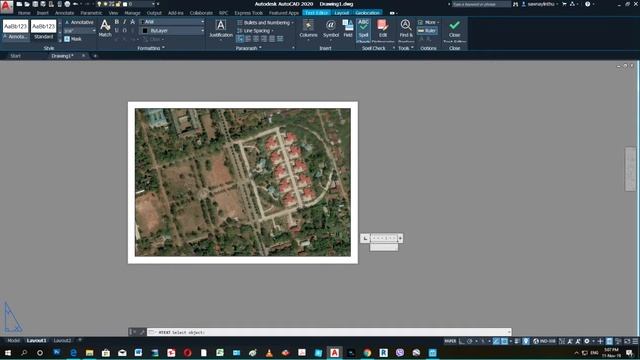Open the Express Tools ribbon tab
Image resolution: width=640 pixels, height=360 pixels.
coord(249,13)
